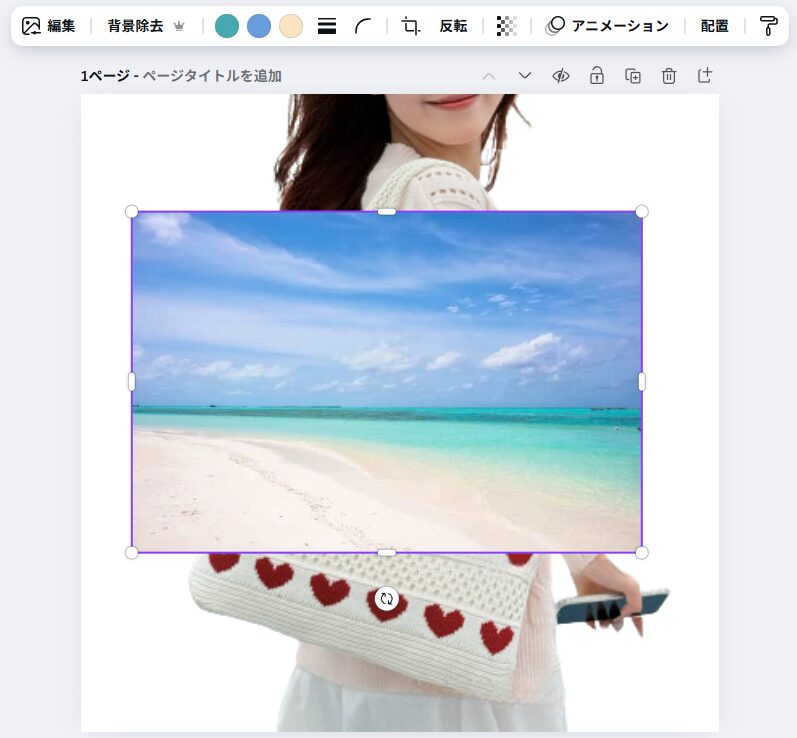
Task: Click the bottom edge crop handle
Action: click(387, 552)
